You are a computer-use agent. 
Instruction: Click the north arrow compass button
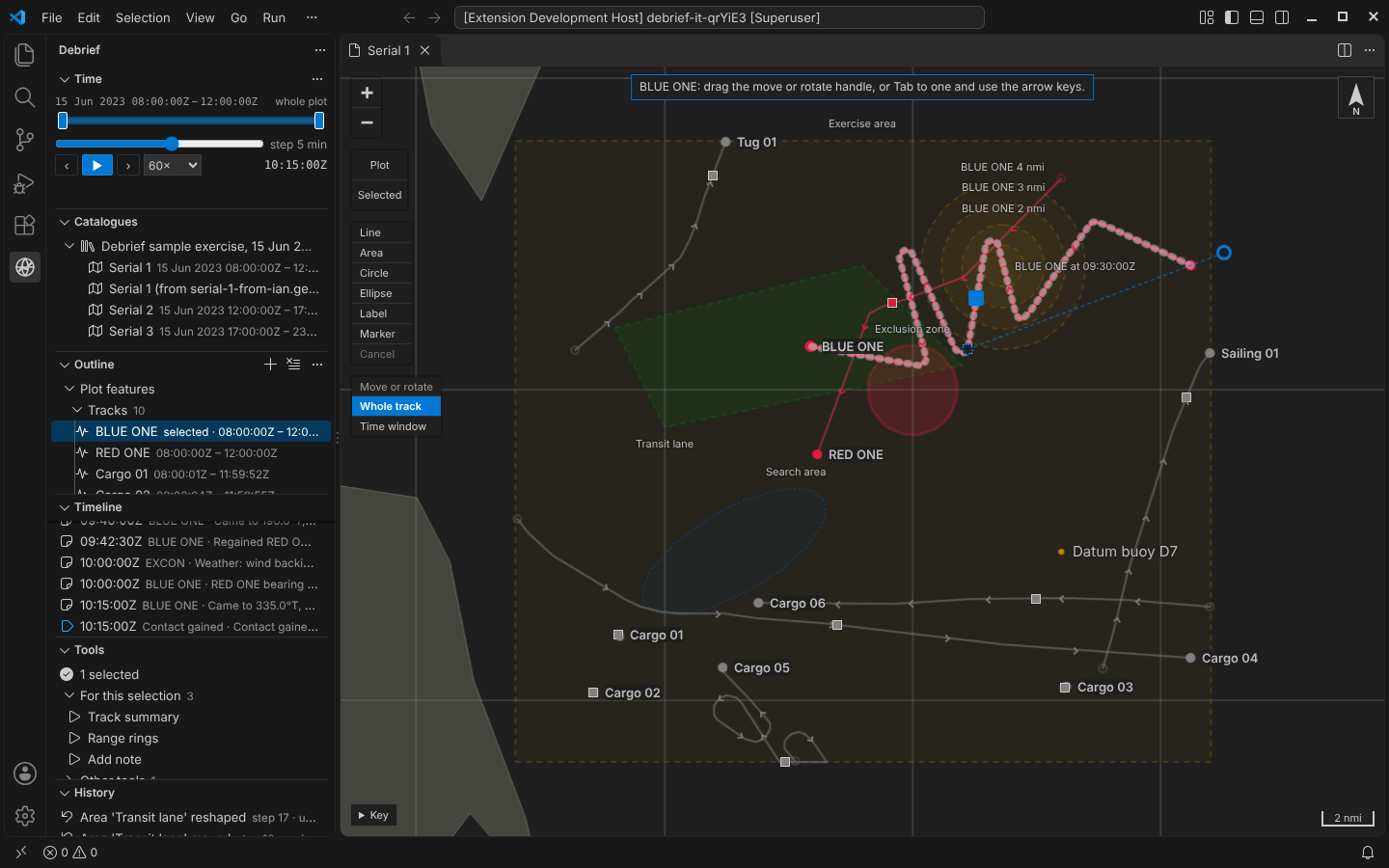point(1356,97)
